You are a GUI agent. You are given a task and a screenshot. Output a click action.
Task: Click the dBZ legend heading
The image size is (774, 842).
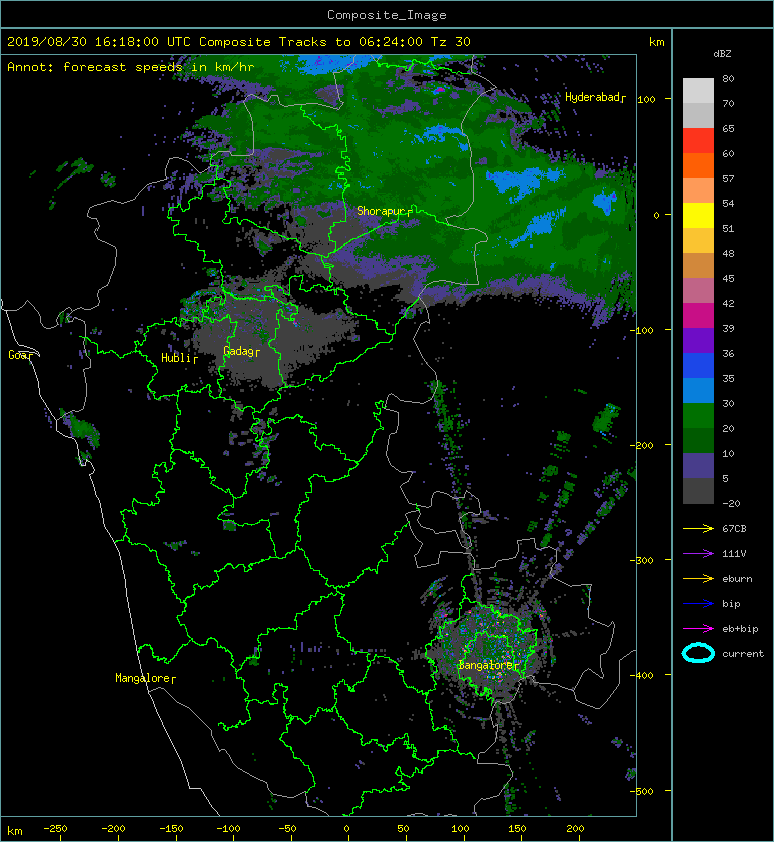[x=722, y=54]
